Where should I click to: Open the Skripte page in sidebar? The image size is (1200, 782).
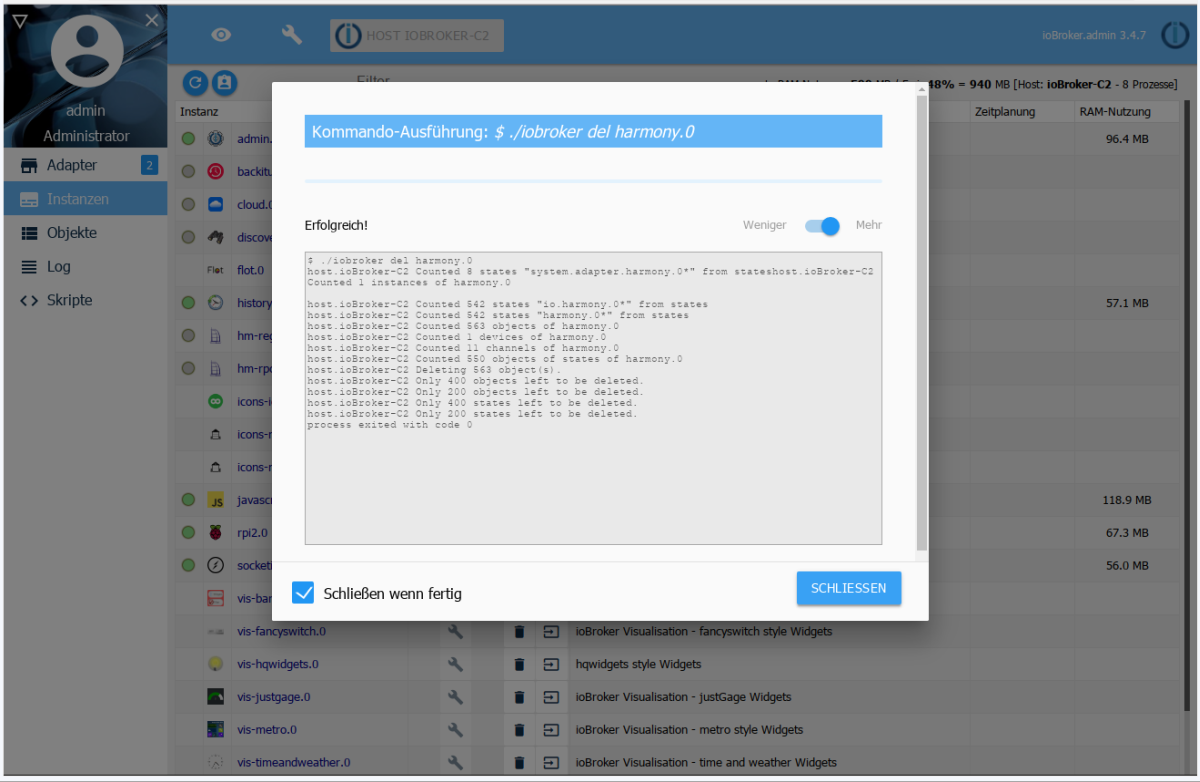point(85,300)
